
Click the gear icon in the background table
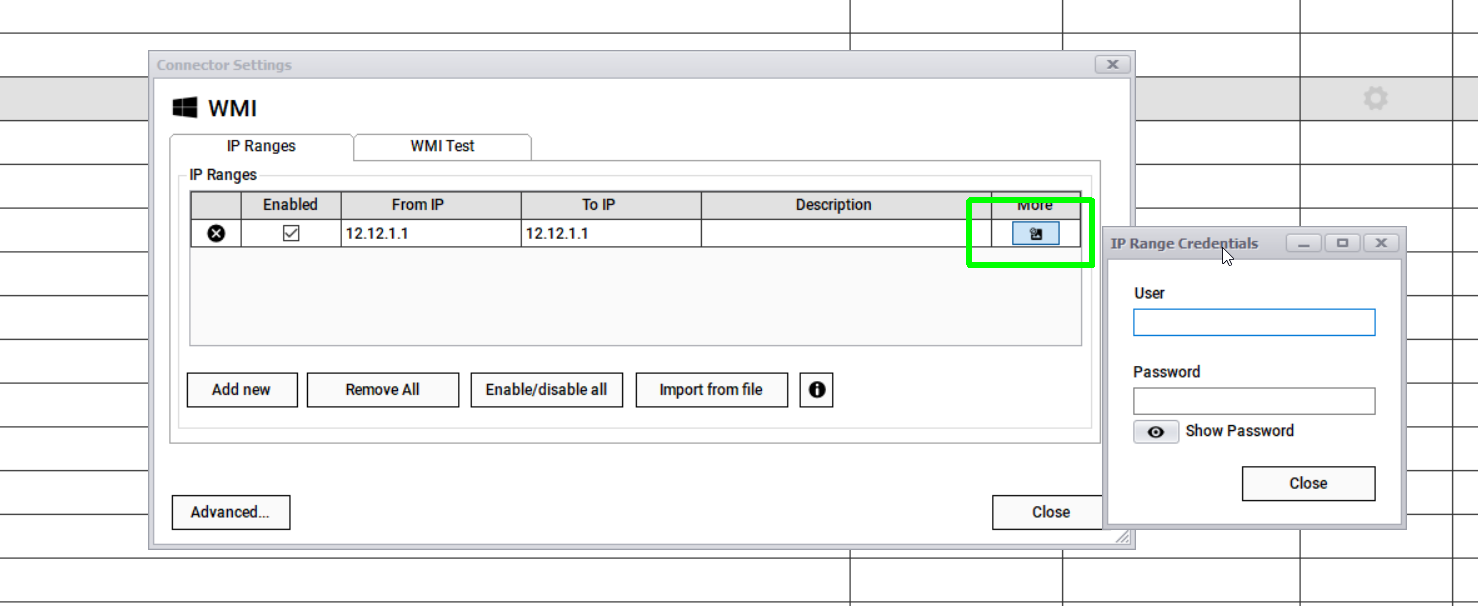pos(1375,99)
